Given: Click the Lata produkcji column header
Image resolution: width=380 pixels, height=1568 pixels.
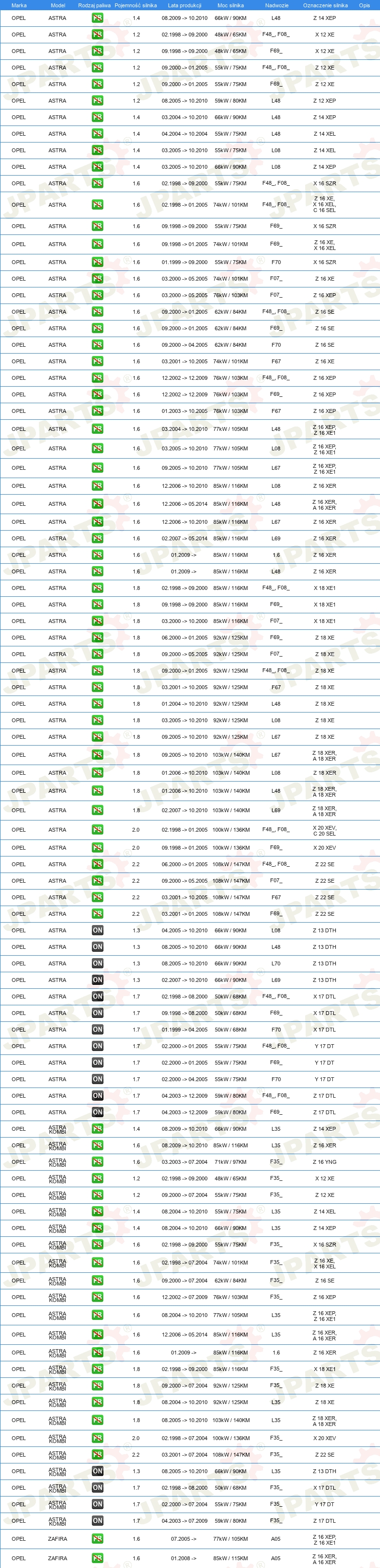Looking at the screenshot, I should click(184, 5).
